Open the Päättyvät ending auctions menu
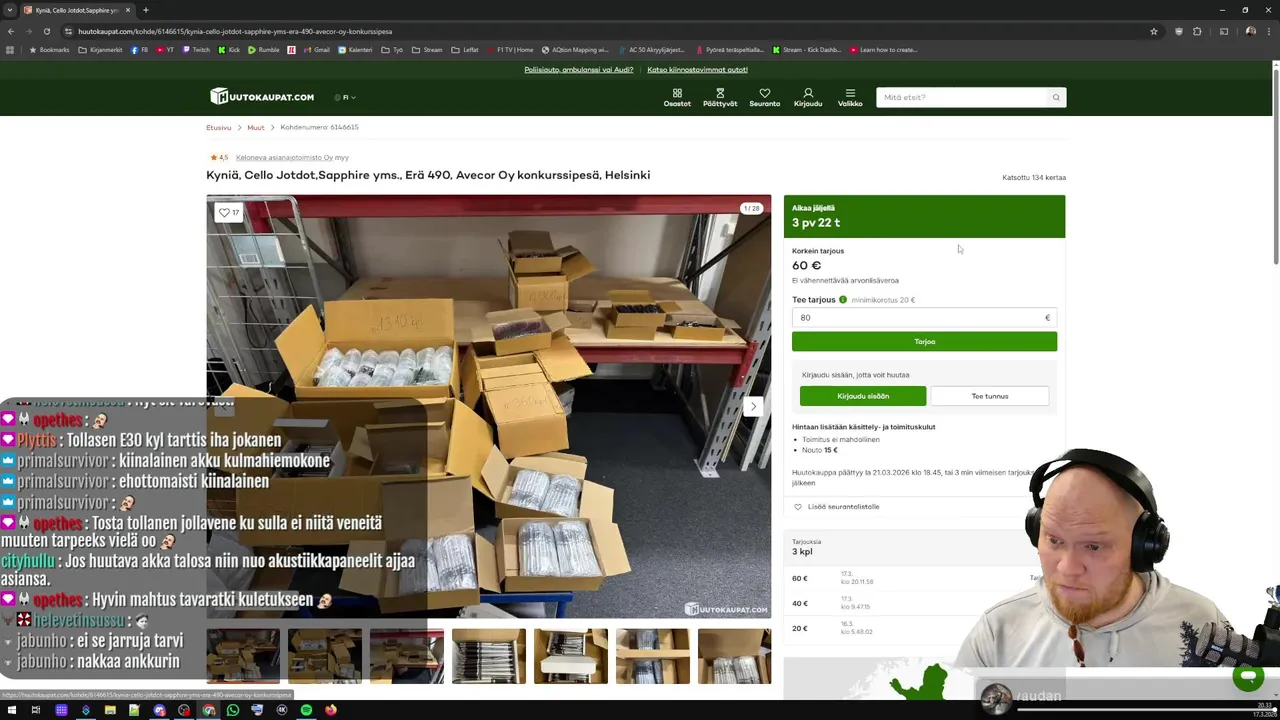 point(720,97)
